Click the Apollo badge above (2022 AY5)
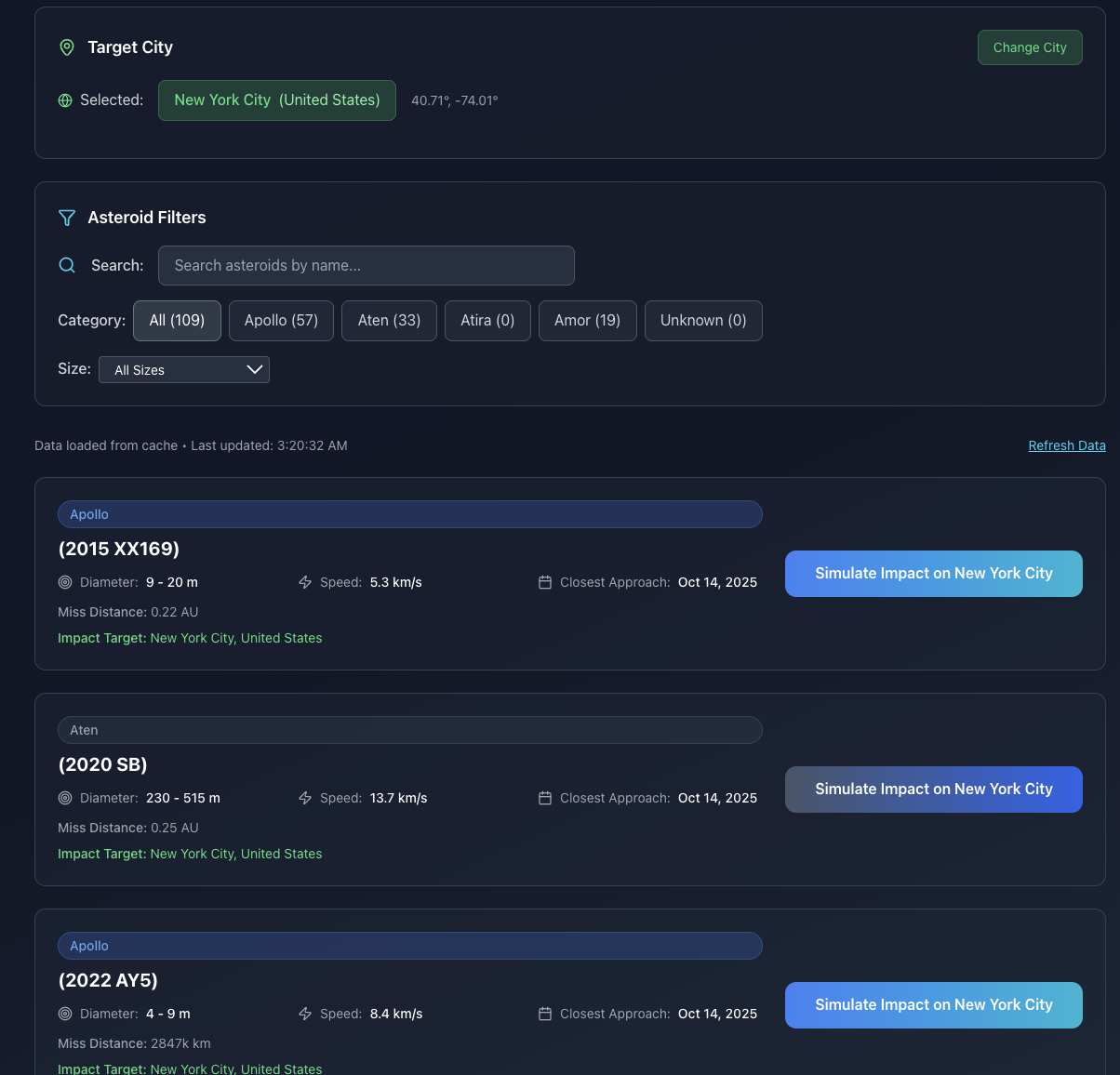The width and height of the screenshot is (1120, 1075). (410, 946)
